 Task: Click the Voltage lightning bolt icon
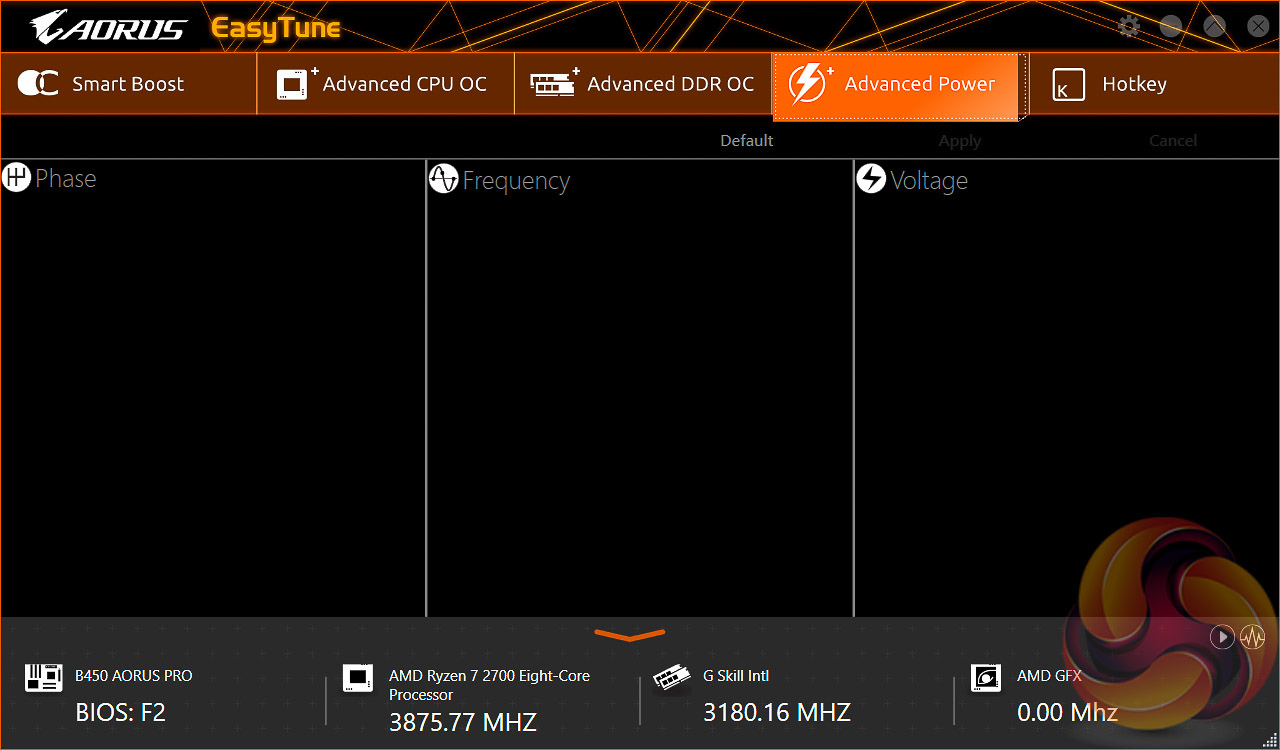click(871, 179)
